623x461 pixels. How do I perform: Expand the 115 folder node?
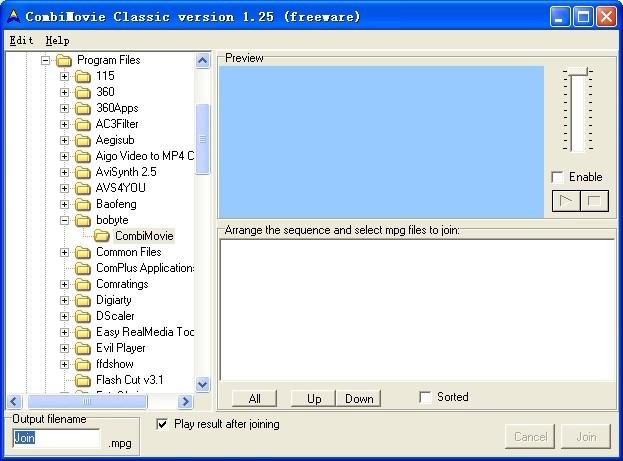click(x=64, y=76)
